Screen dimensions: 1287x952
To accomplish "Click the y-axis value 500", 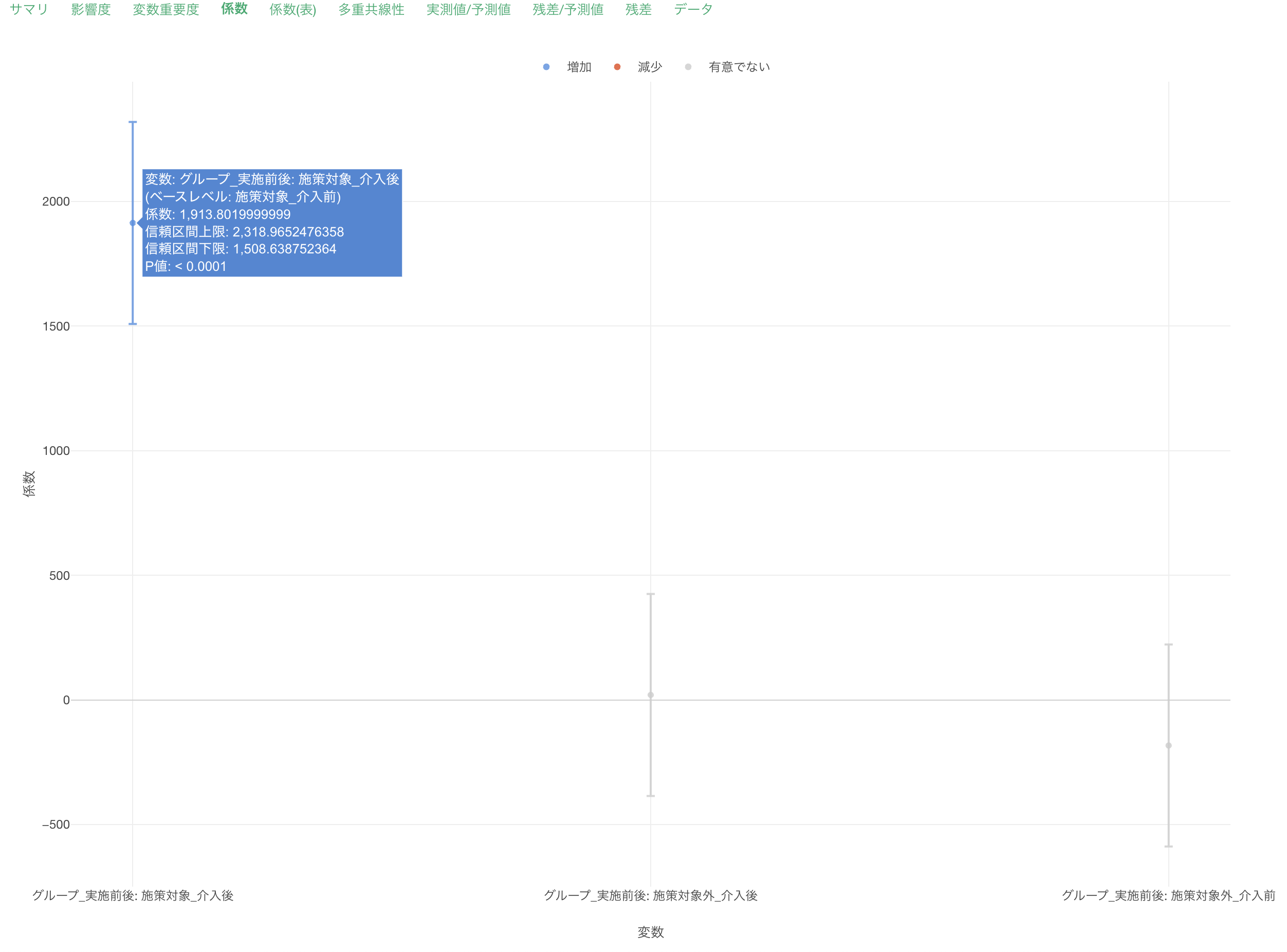I will 59,576.
